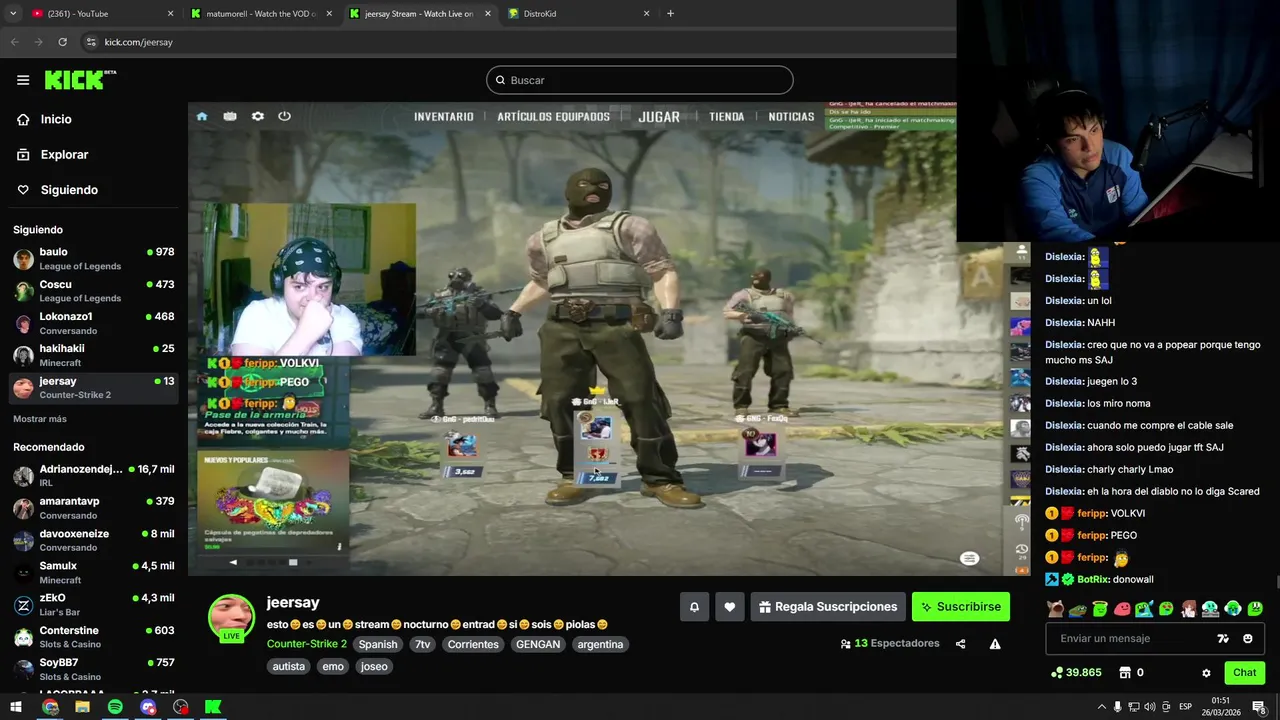
Task: Insert the pink blob emote
Action: tap(1122, 609)
